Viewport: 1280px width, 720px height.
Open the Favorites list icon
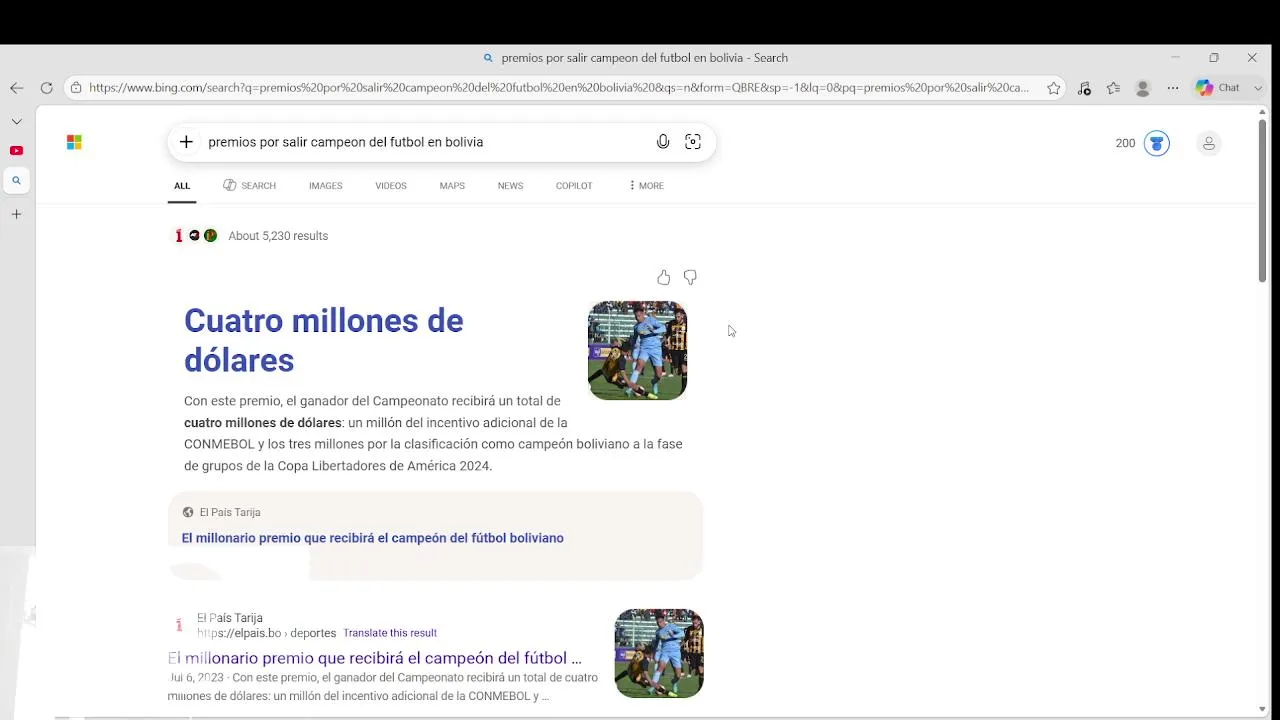[1113, 88]
